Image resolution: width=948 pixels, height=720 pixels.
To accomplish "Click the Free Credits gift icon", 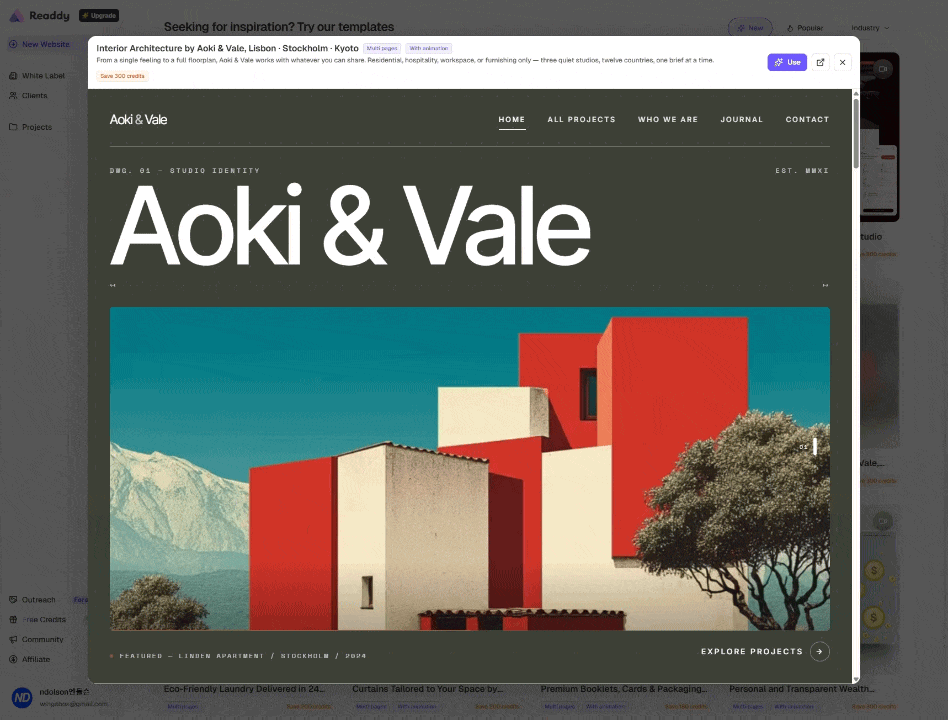I will tap(13, 620).
